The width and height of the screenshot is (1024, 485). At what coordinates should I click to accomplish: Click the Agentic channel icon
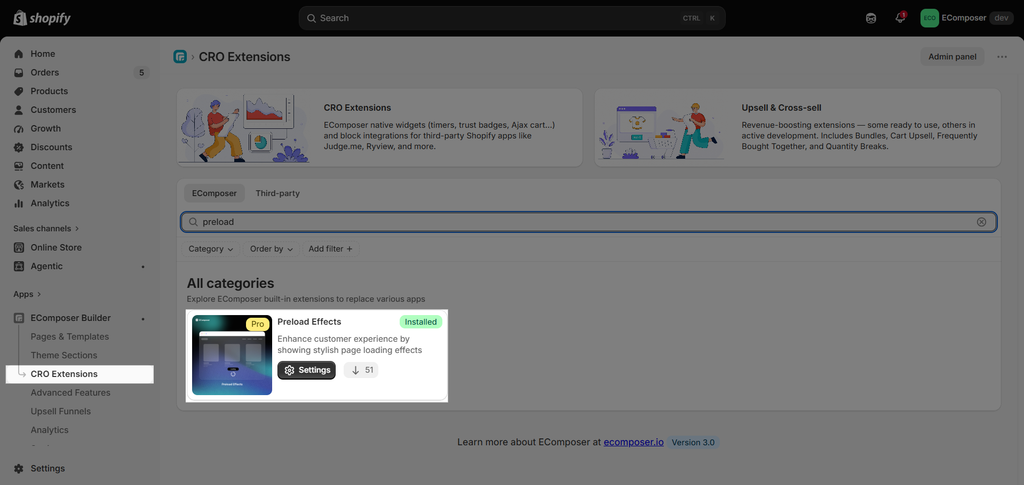(x=19, y=266)
